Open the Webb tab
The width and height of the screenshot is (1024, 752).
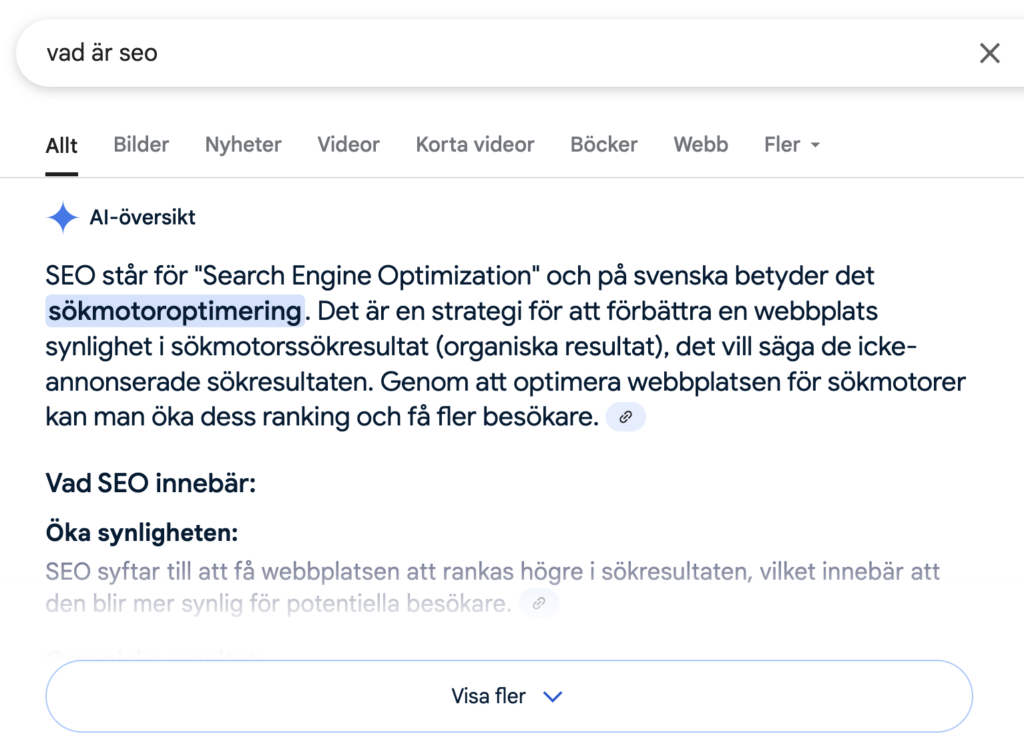701,144
